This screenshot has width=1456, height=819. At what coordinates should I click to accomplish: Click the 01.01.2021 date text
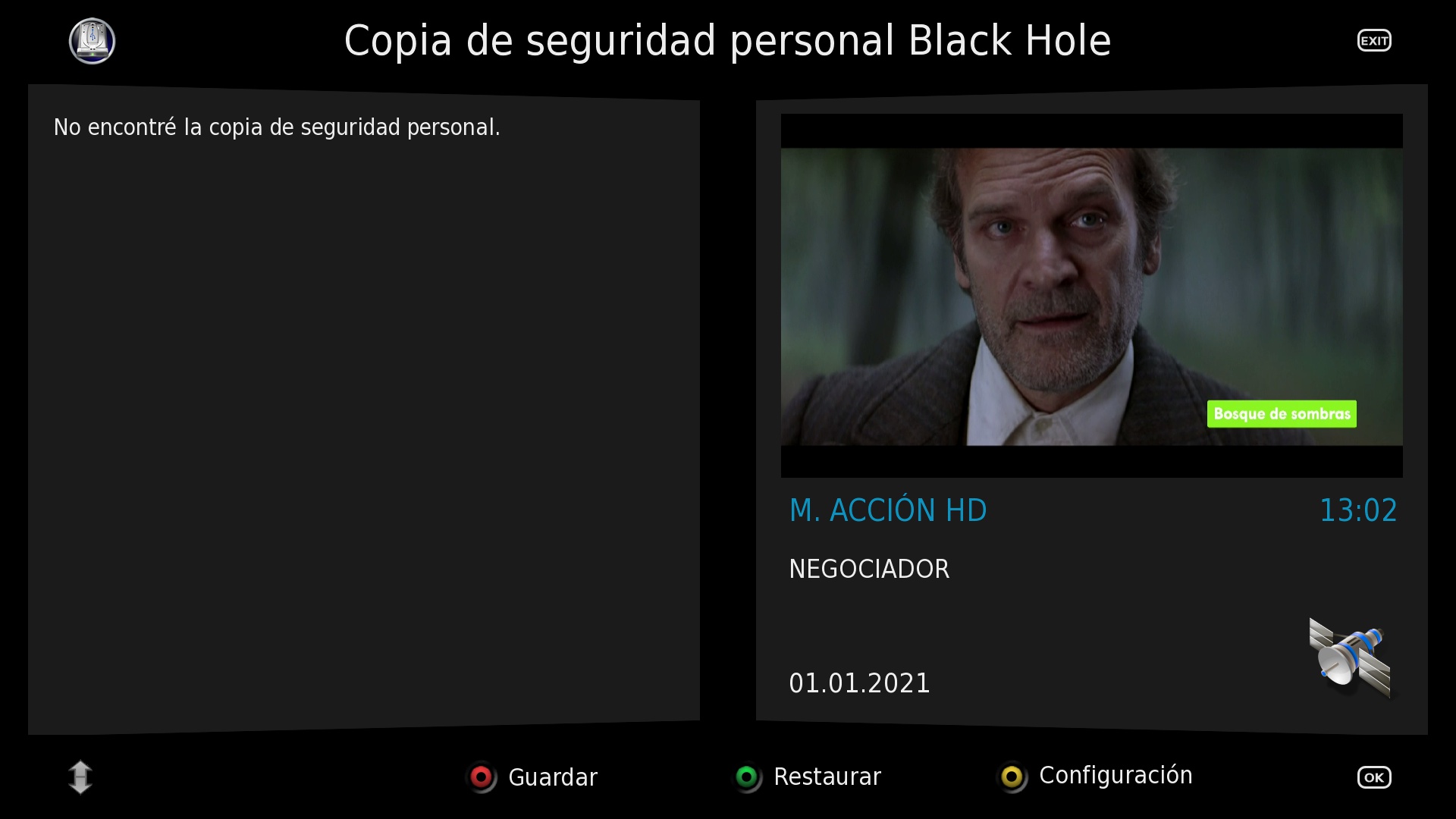(x=859, y=683)
